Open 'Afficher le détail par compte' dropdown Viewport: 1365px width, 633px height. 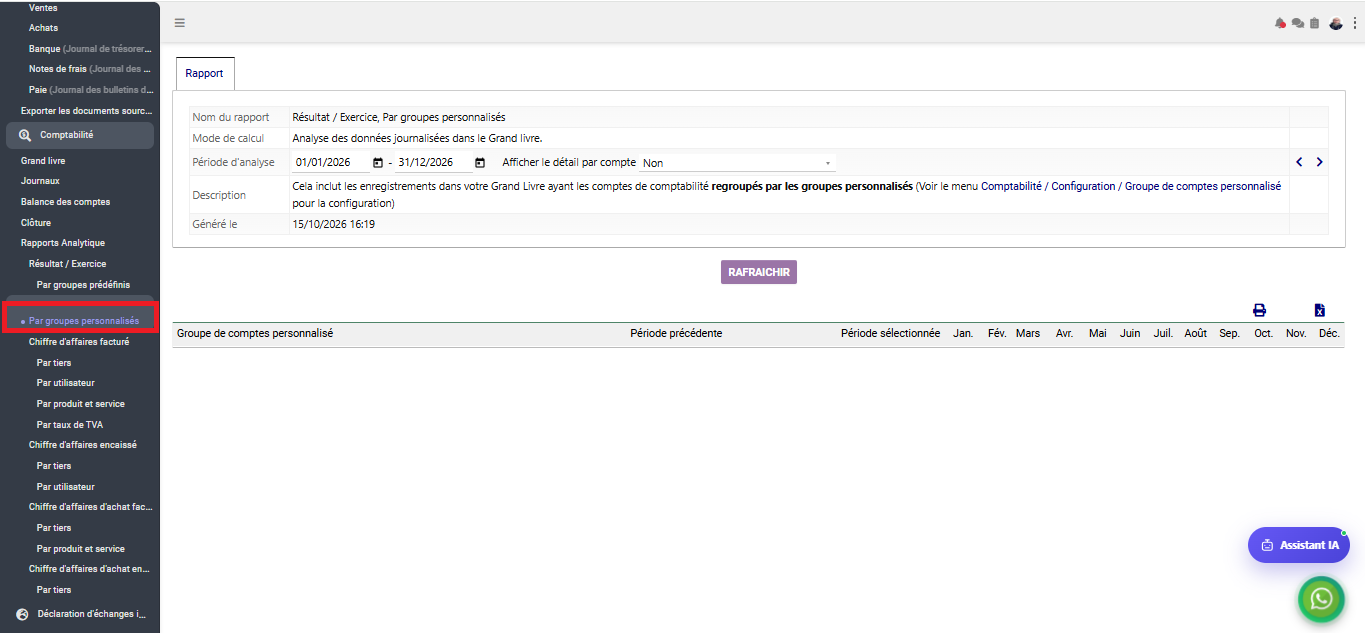coord(737,163)
